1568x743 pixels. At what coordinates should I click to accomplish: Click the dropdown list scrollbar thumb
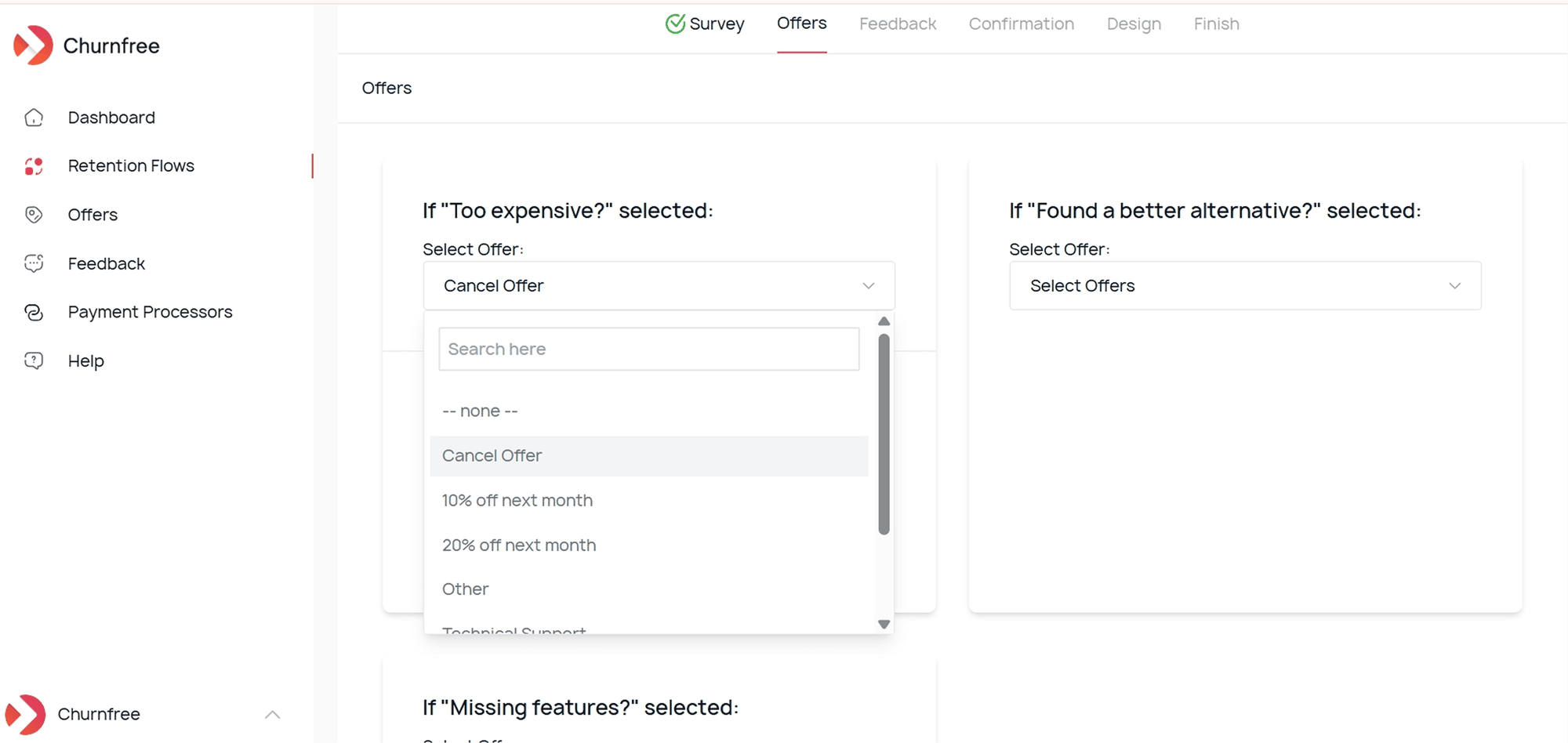pos(884,435)
